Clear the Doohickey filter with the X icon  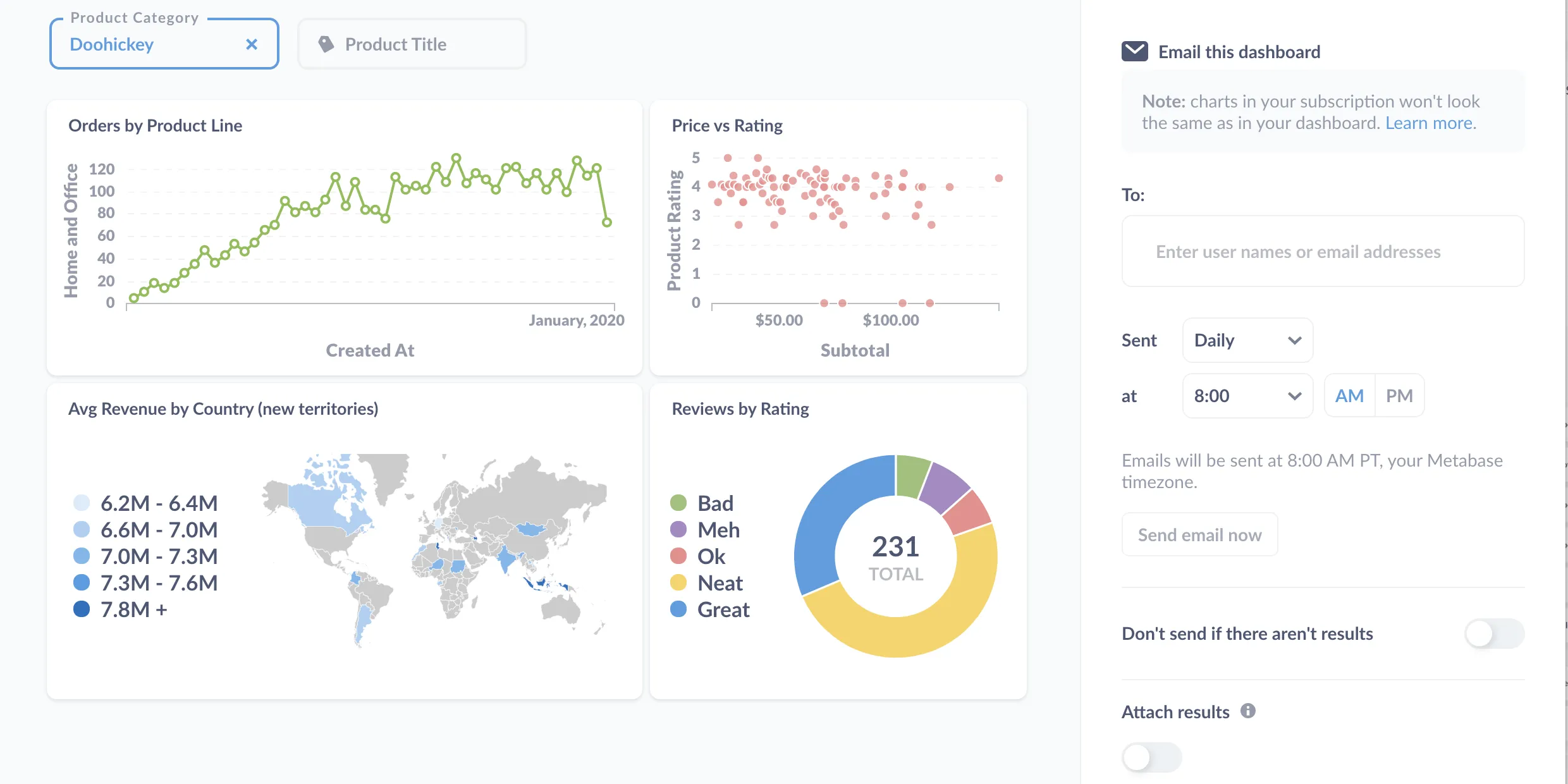(x=251, y=44)
